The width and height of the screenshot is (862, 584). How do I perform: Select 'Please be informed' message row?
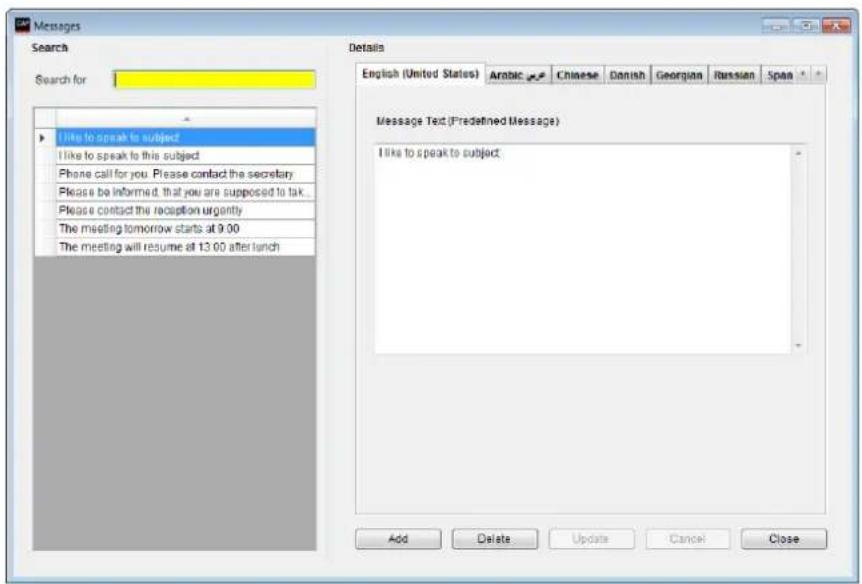(x=186, y=192)
